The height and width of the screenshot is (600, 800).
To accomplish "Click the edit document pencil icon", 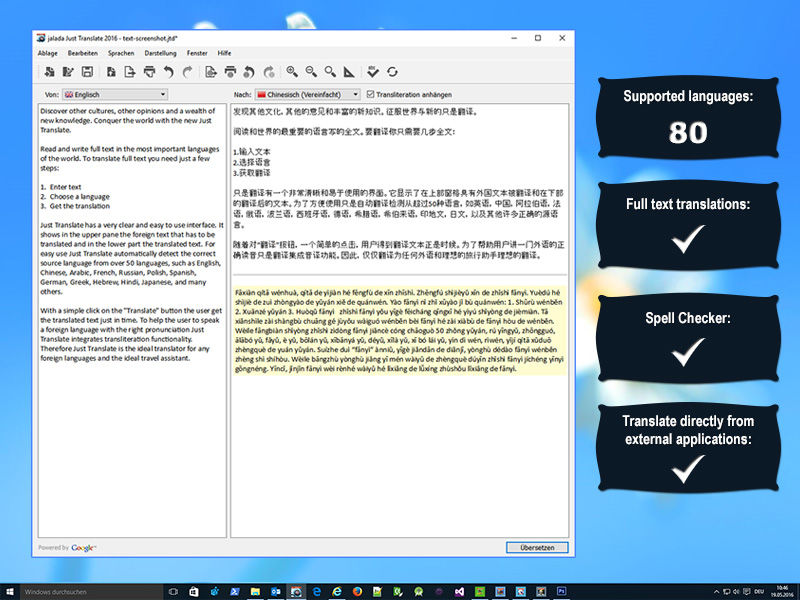I will pyautogui.click(x=68, y=72).
